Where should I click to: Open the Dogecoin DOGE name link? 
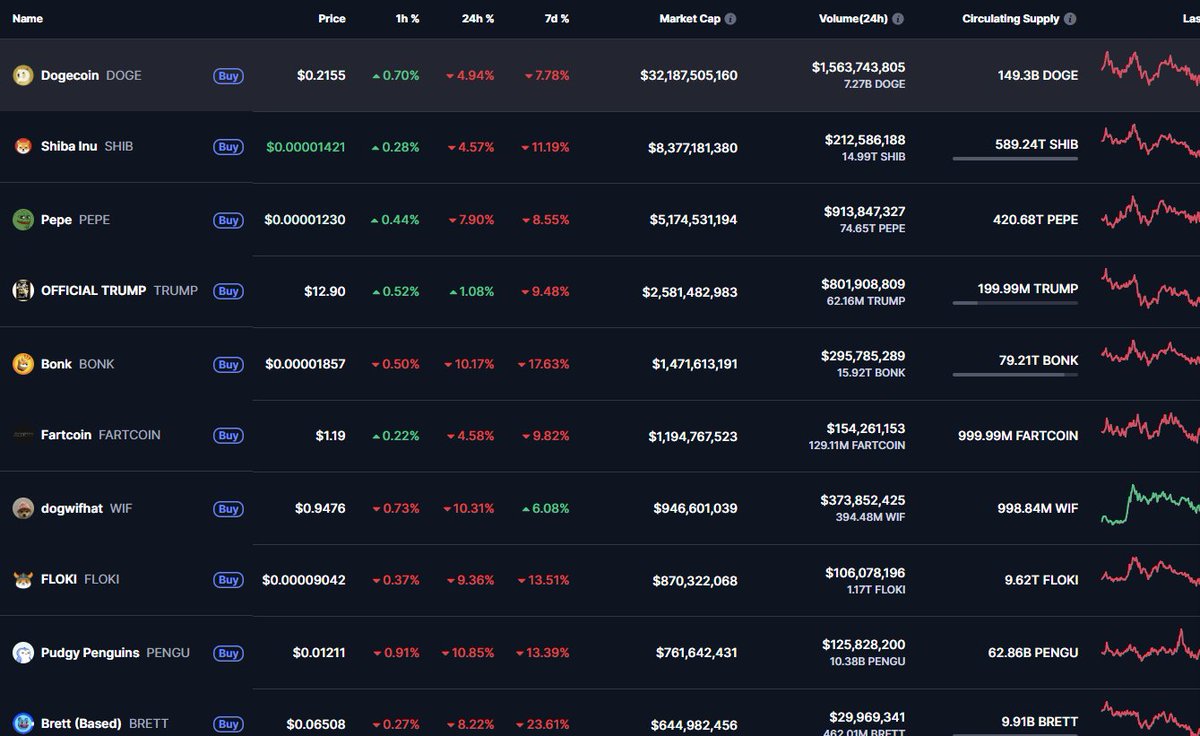point(91,75)
